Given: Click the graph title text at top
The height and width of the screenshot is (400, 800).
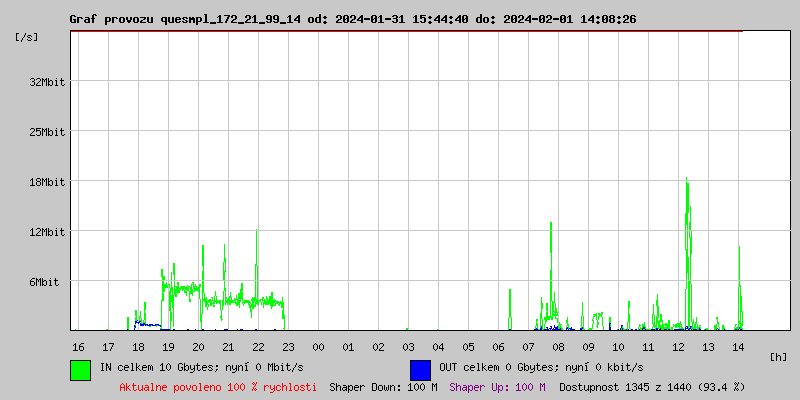Looking at the screenshot, I should (x=352, y=19).
